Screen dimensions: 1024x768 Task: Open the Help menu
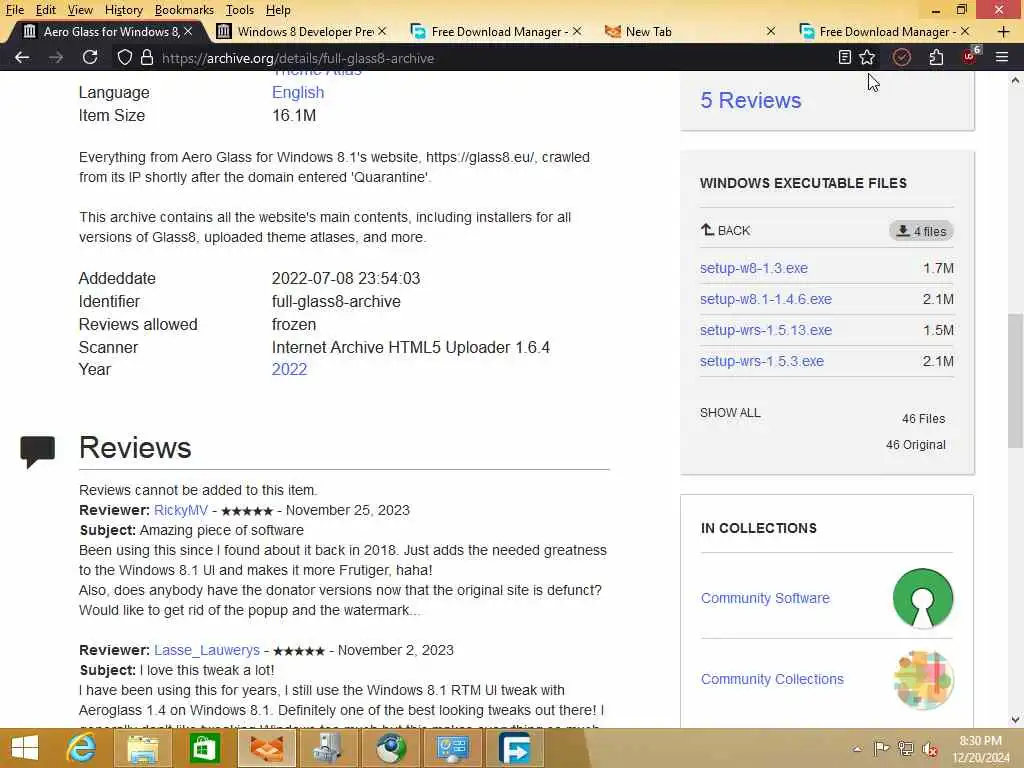click(x=278, y=10)
